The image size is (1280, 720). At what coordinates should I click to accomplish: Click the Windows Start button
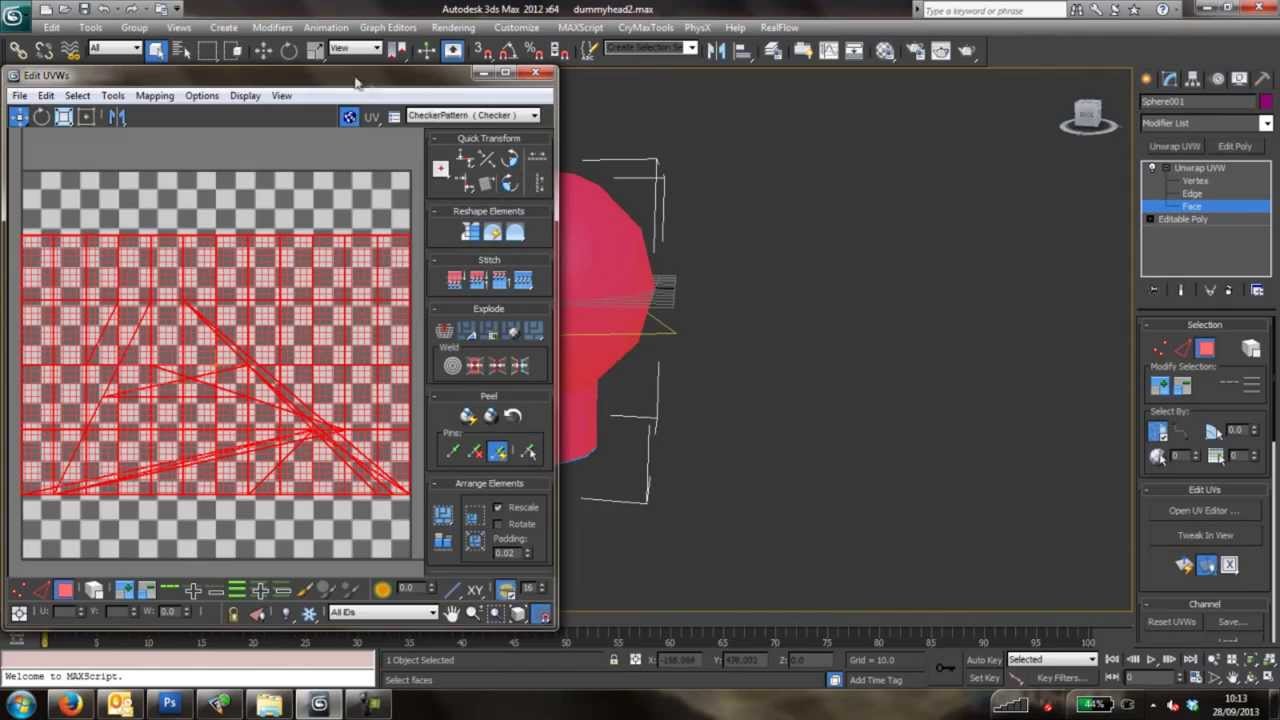21,705
